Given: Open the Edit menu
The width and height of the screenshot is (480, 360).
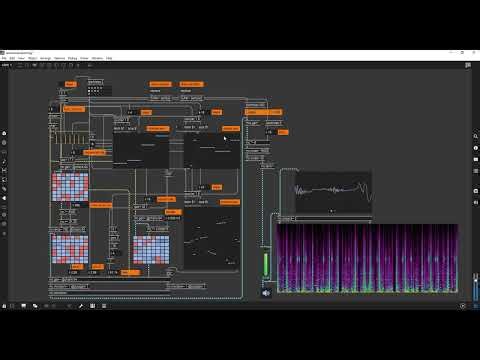Looking at the screenshot, I should click(12, 58).
